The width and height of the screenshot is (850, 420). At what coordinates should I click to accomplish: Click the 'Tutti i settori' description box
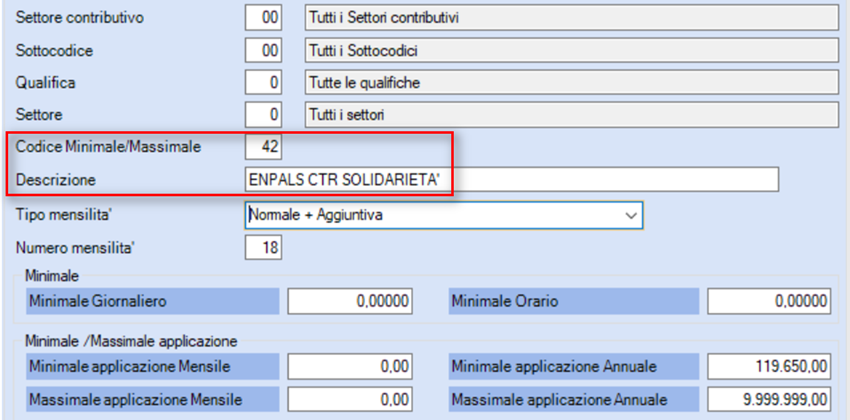click(x=572, y=115)
